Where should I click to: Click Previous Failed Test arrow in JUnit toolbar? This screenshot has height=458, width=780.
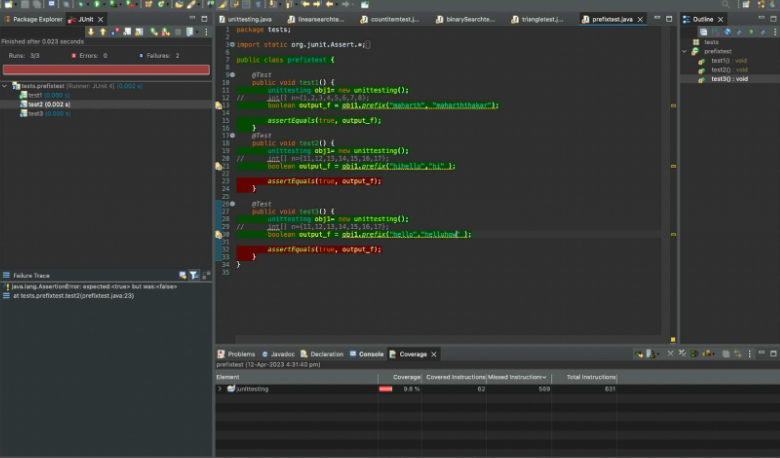click(x=103, y=32)
